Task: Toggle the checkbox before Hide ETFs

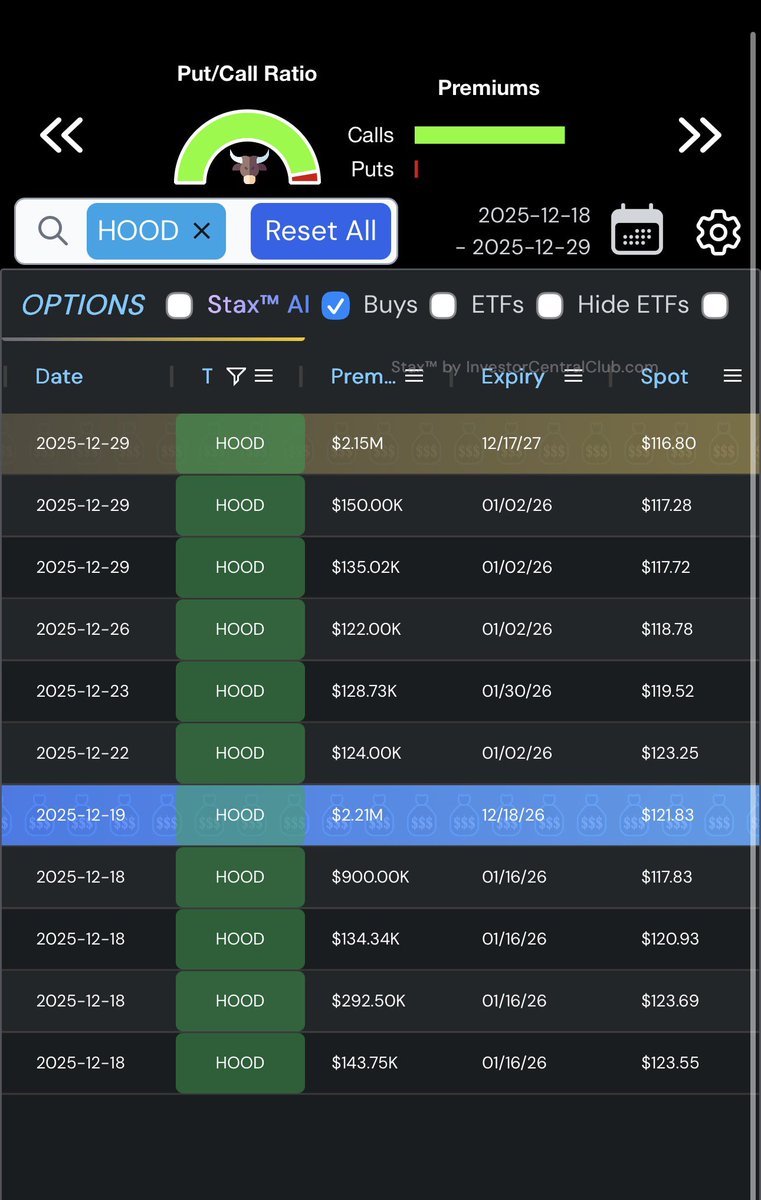Action: coord(549,306)
